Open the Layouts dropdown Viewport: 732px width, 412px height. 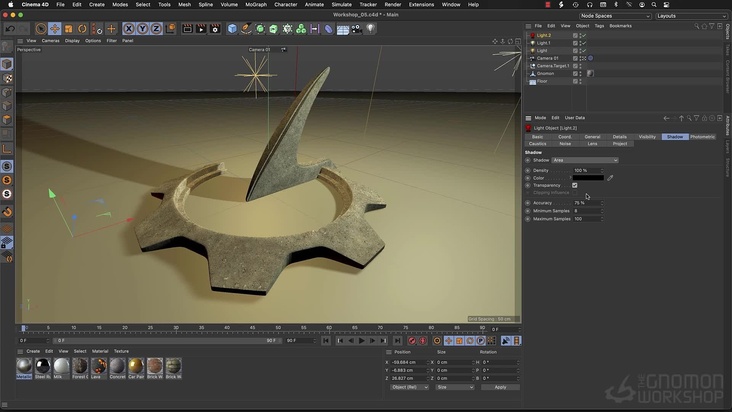point(690,16)
